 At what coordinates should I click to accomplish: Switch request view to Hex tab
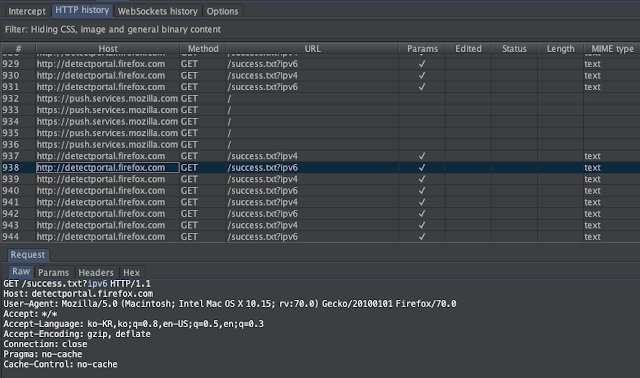coord(131,272)
